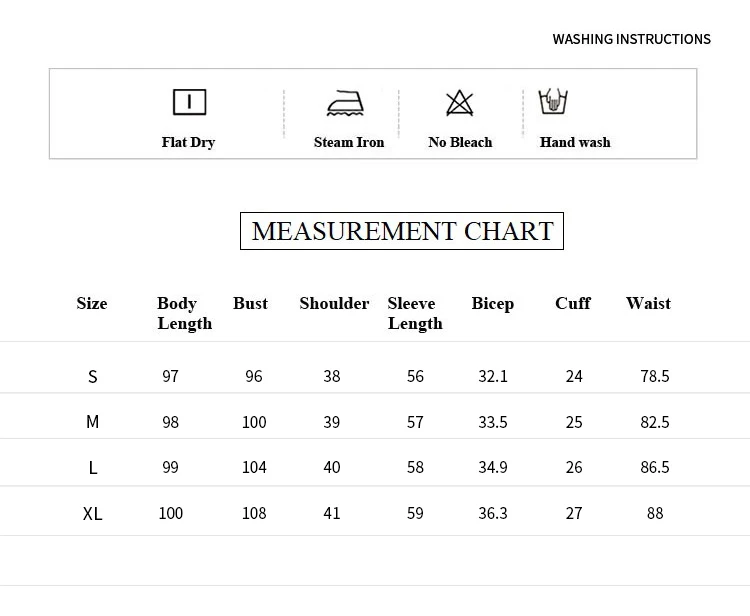The width and height of the screenshot is (750, 616).
Task: Click the Body Length column header
Action: [185, 313]
